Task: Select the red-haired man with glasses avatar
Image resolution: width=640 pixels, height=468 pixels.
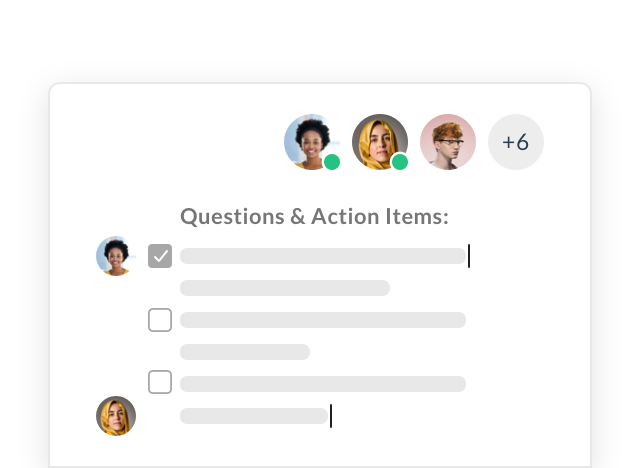Action: coord(447,141)
